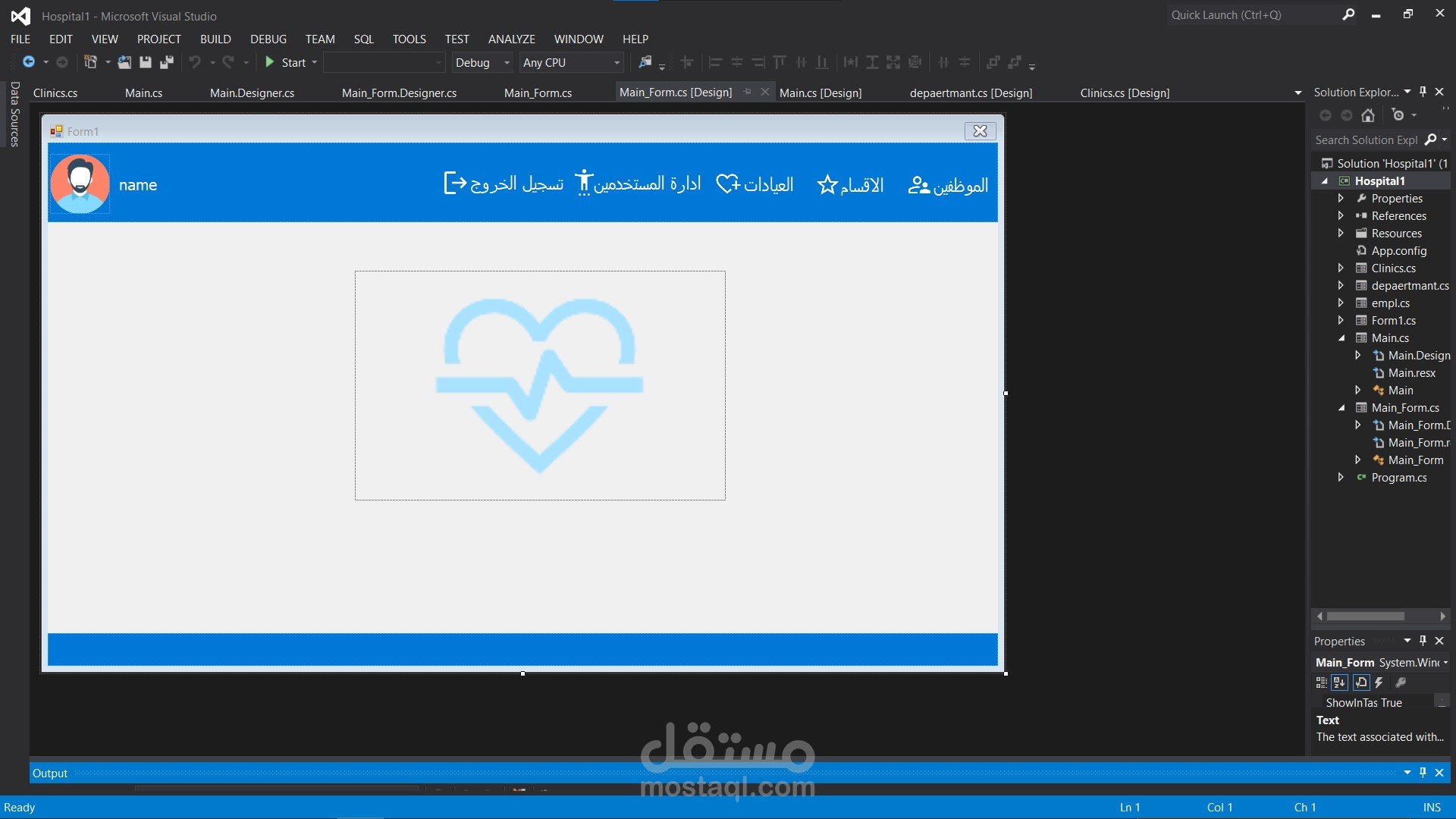Open the BUILD menu
1456x819 pixels.
pos(215,39)
